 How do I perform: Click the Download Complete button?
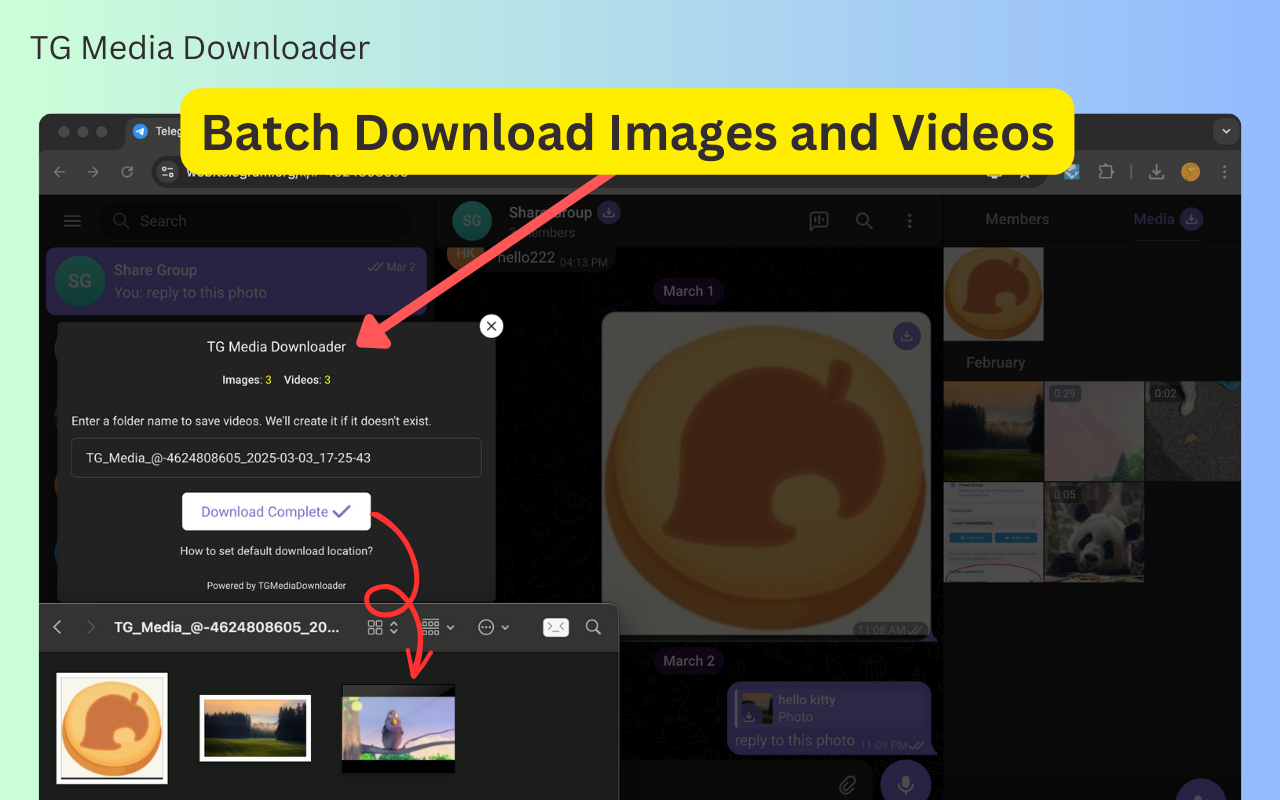coord(276,511)
